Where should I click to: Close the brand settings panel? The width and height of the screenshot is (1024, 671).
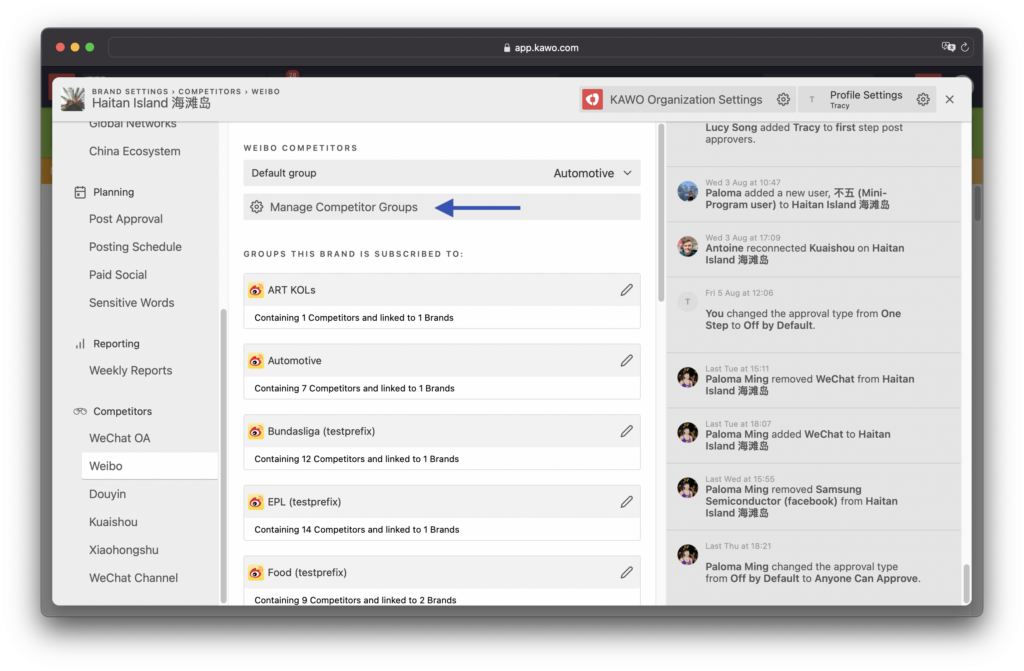tap(950, 99)
